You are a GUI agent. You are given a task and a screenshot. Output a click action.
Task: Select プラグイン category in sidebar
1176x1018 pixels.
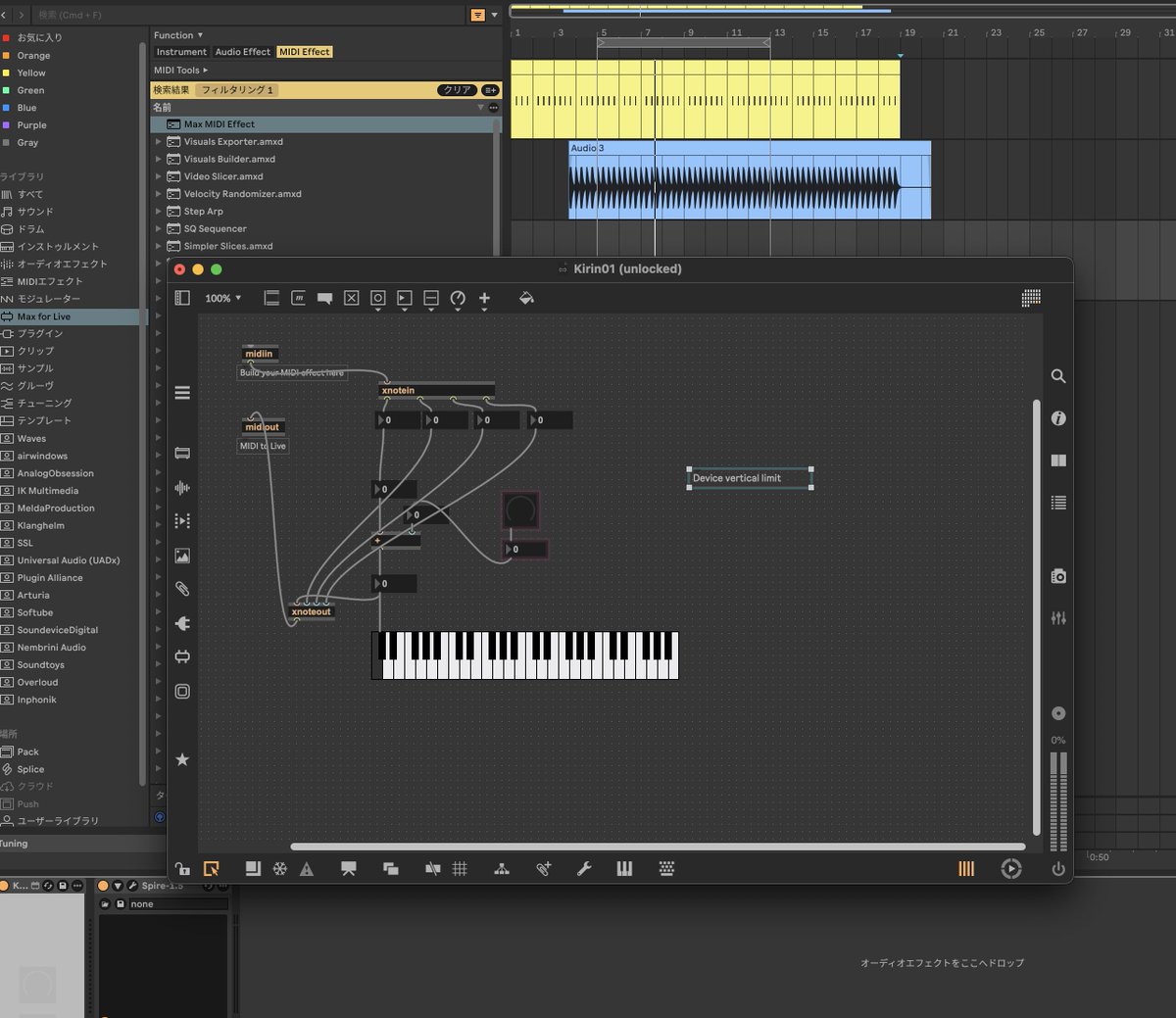point(40,334)
